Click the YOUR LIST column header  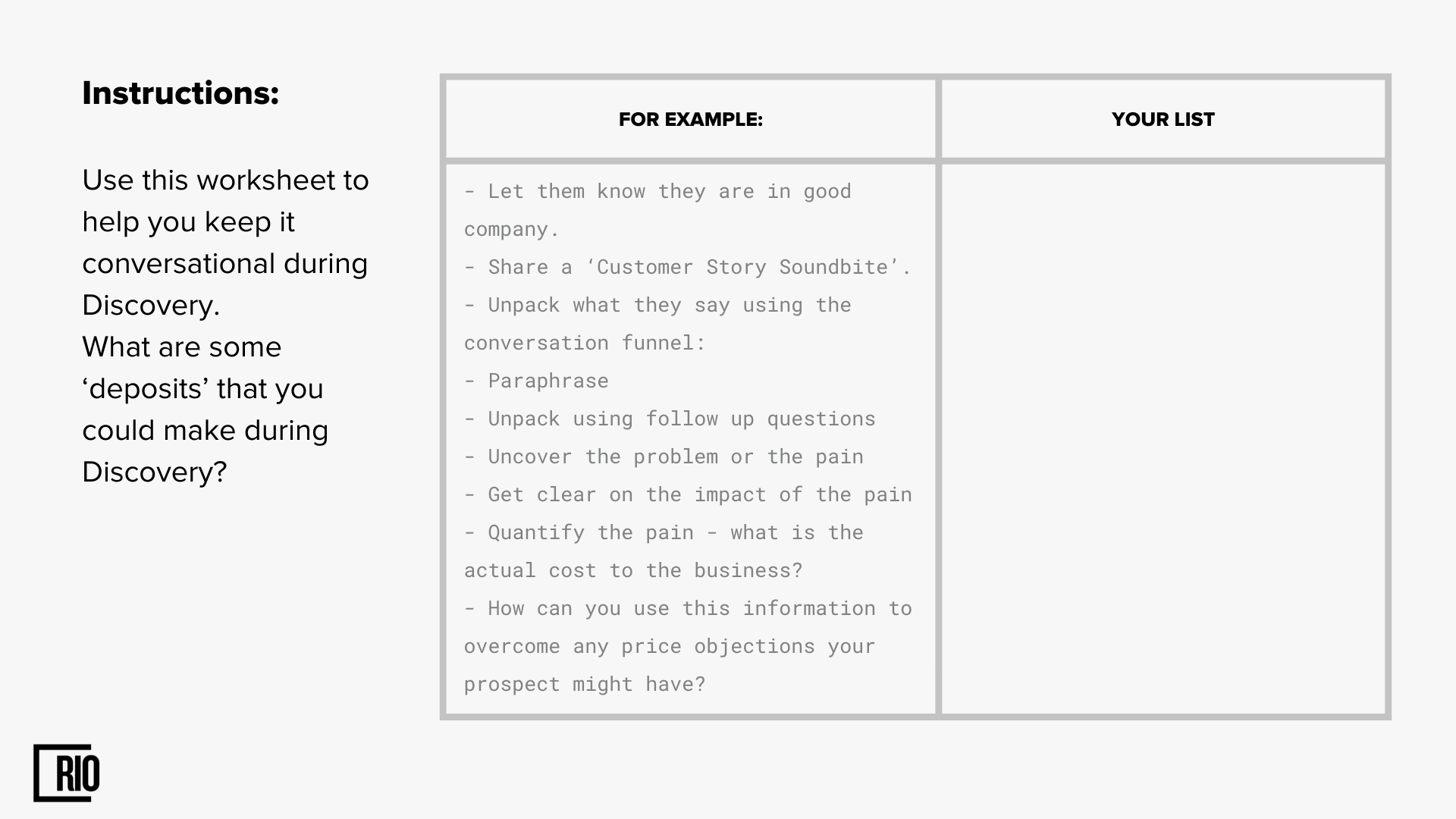pyautogui.click(x=1163, y=119)
